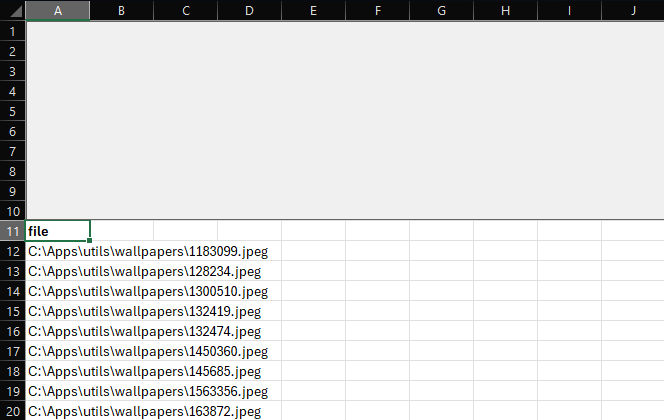Image resolution: width=664 pixels, height=420 pixels.
Task: Select the column D header
Action: point(249,10)
